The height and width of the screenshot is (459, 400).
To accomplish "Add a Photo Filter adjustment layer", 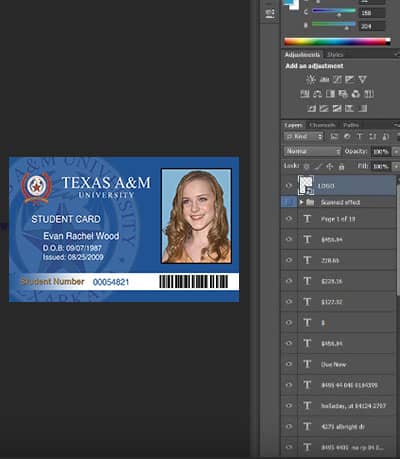I will (343, 94).
